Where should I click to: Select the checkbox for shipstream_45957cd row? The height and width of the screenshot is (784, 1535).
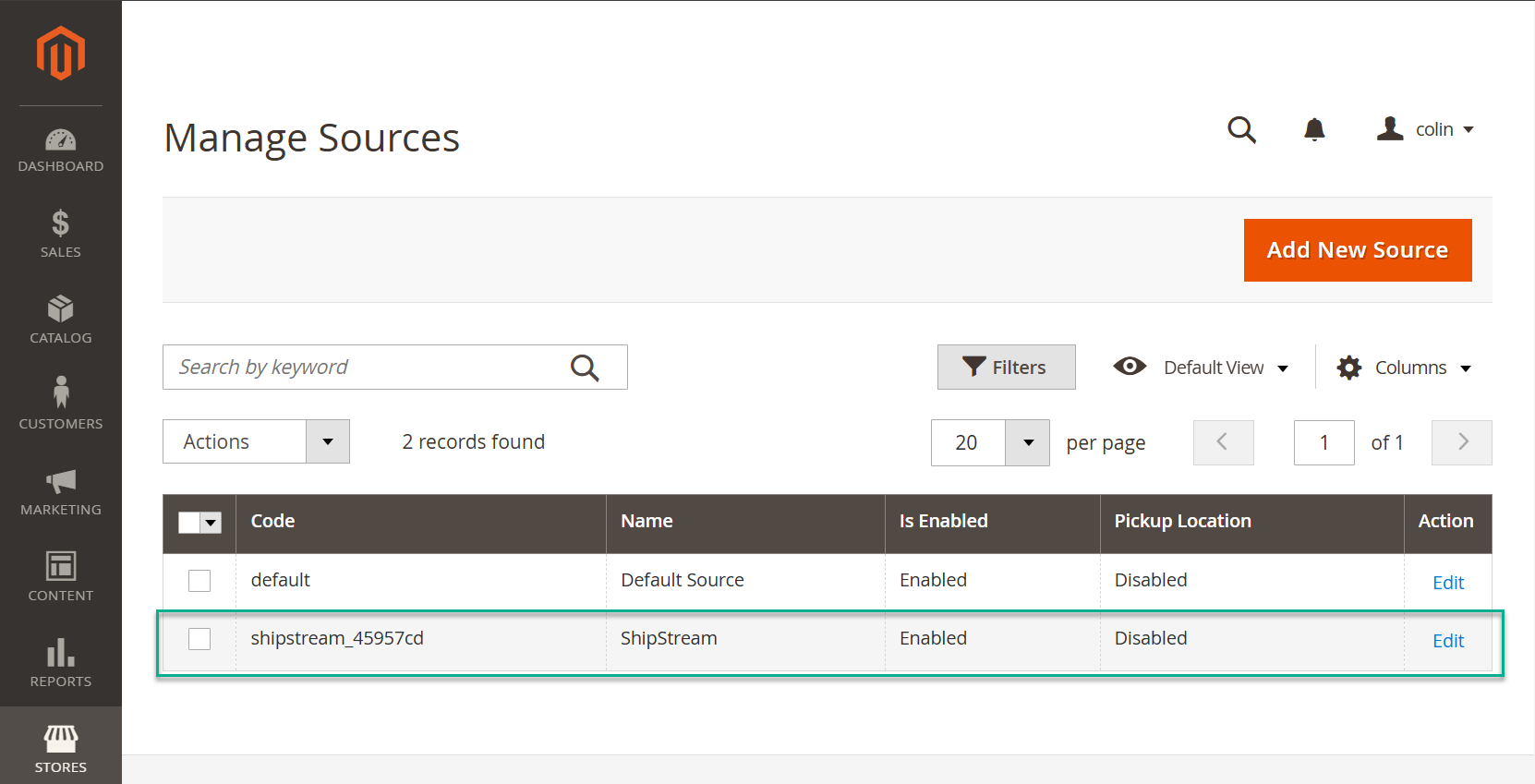pyautogui.click(x=199, y=639)
